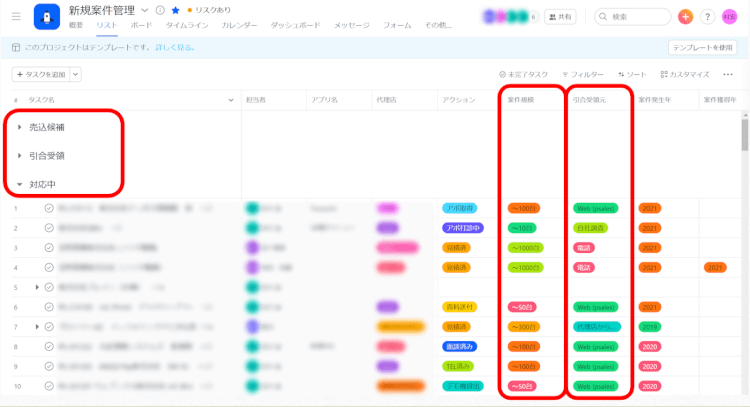750x407 pixels.
Task: Collapse the 対応中 section
Action: click(x=20, y=185)
